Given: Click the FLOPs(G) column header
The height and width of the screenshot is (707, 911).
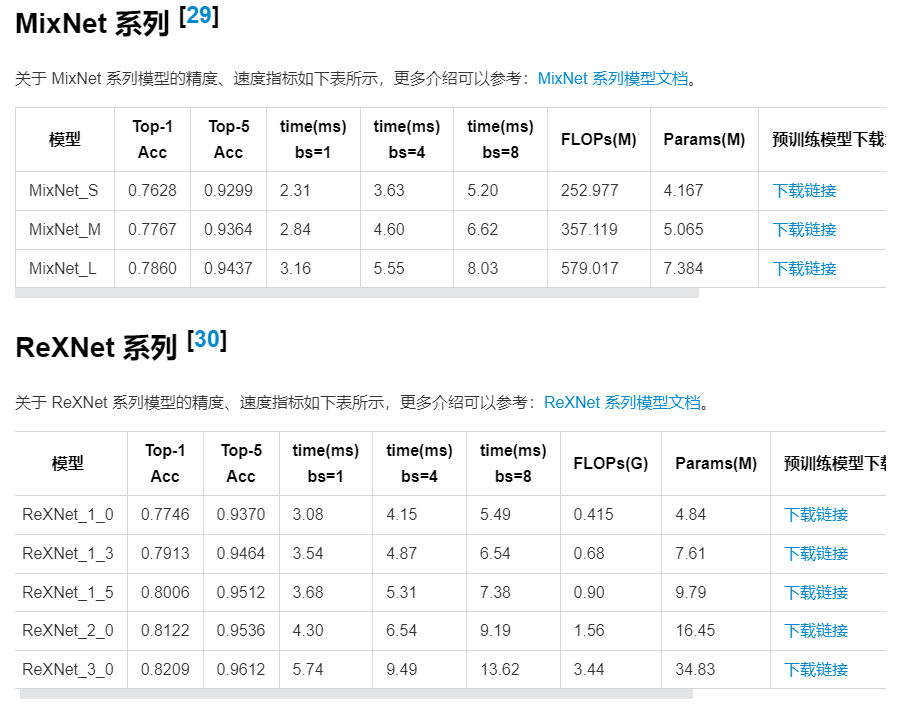Looking at the screenshot, I should [611, 464].
